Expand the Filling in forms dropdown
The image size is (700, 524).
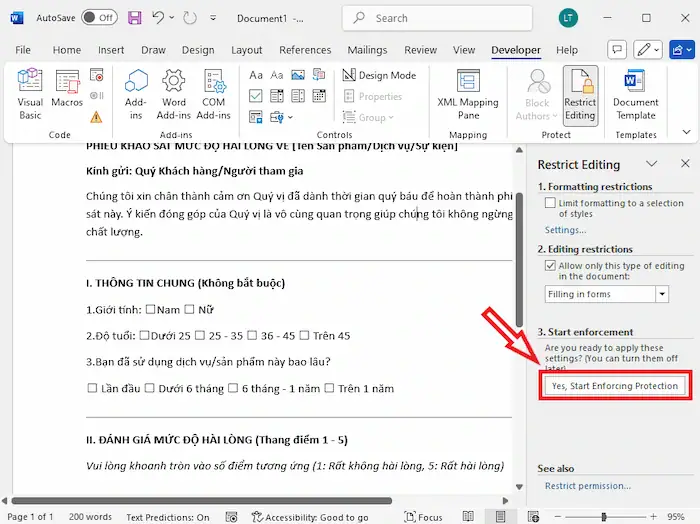point(662,294)
